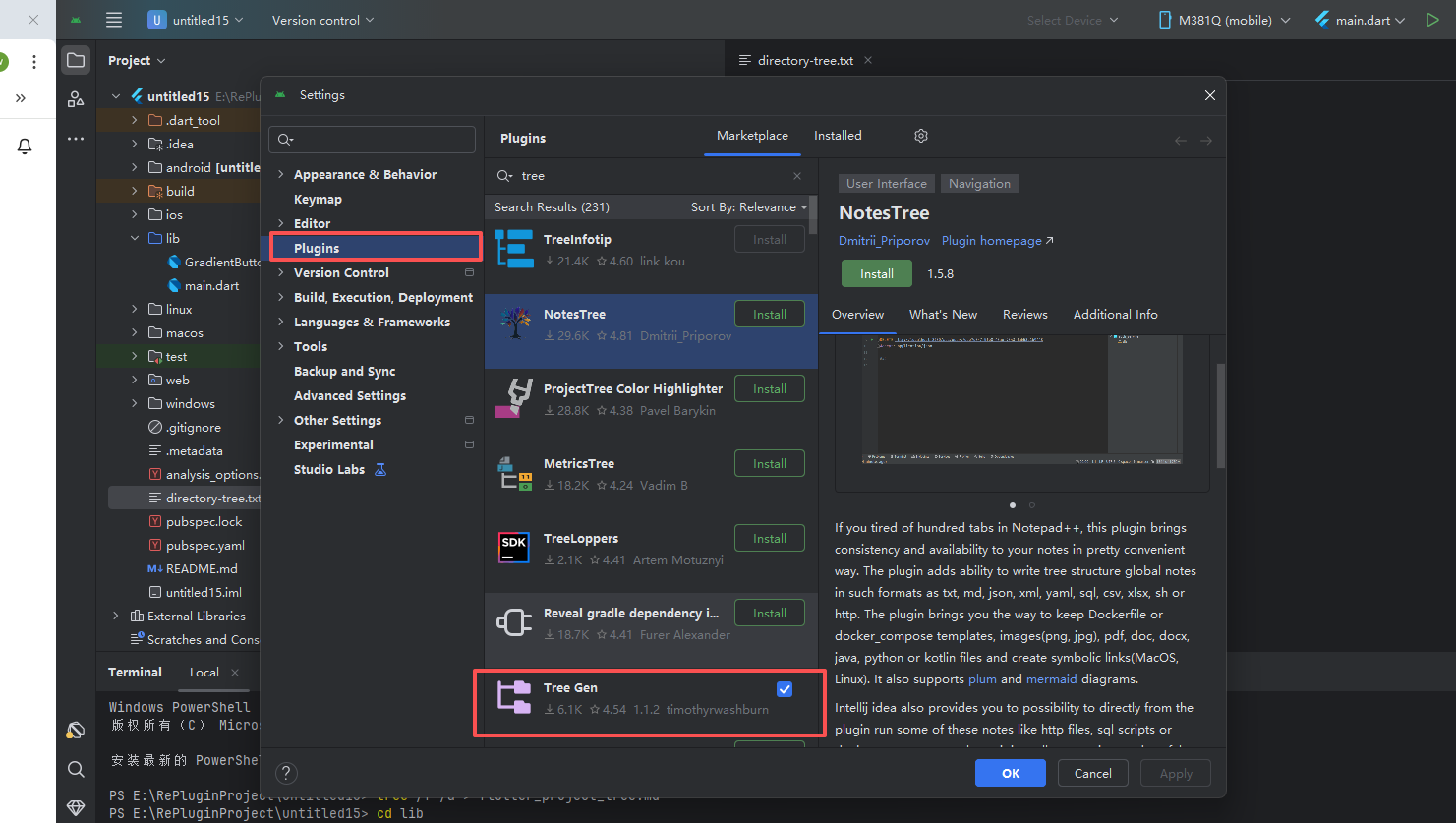Go forward with the settings forward arrow
Screen dimensions: 1456x823
pyautogui.click(x=1206, y=141)
